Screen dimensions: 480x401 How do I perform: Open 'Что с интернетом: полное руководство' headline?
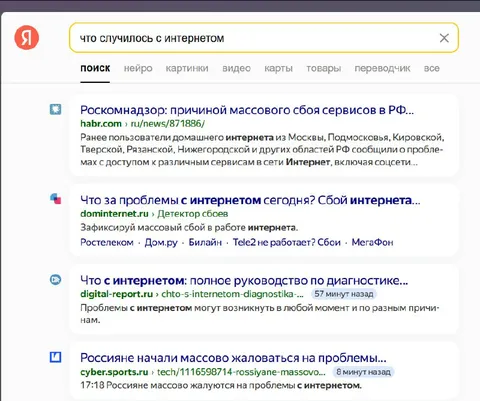pyautogui.click(x=244, y=281)
